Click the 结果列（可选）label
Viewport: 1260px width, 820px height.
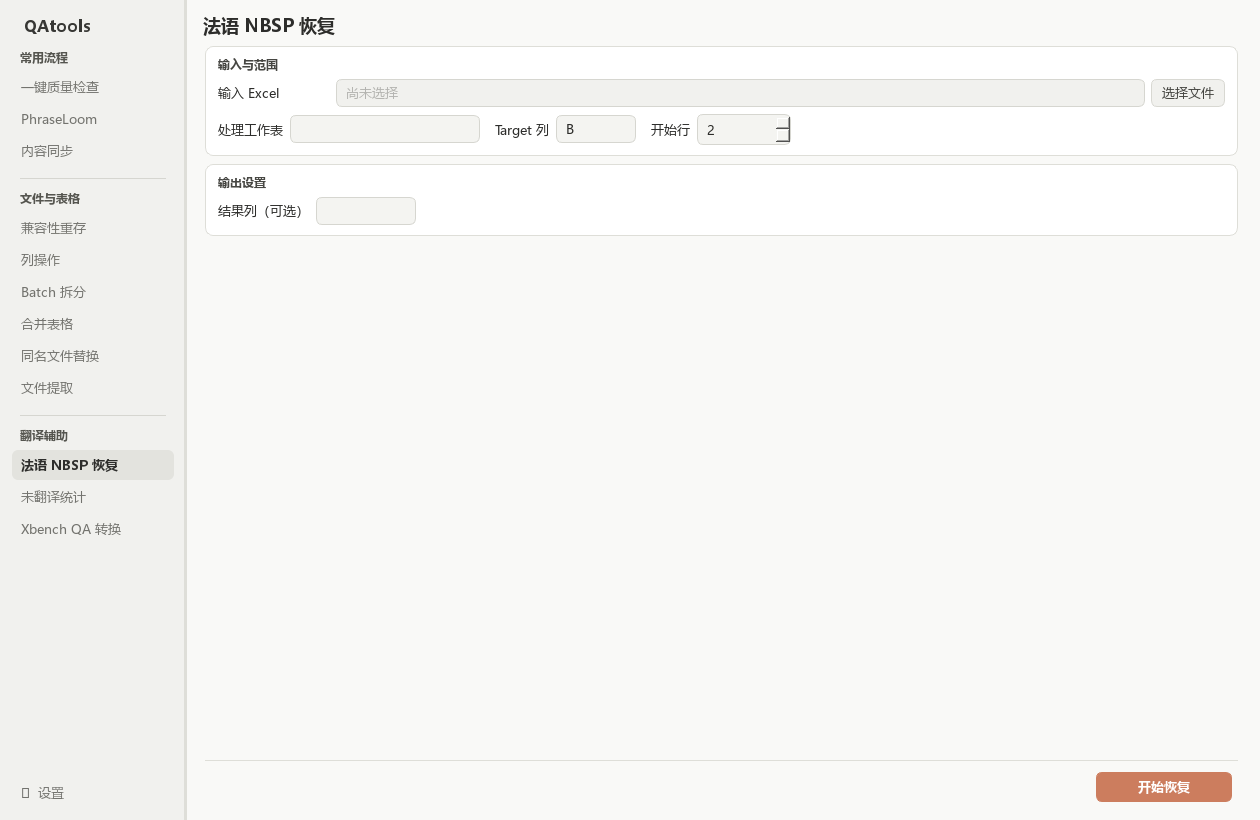(260, 211)
